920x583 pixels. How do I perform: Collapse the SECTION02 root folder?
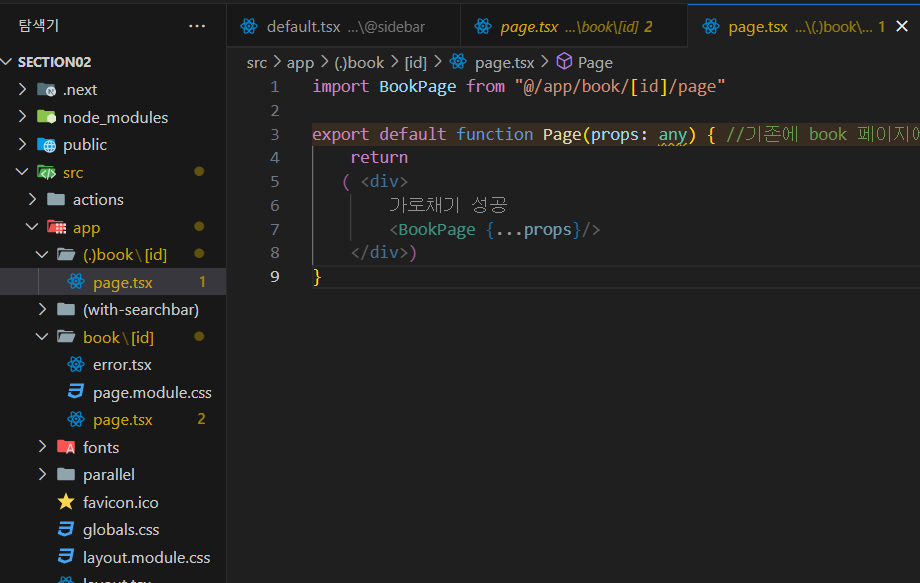click(x=7, y=62)
